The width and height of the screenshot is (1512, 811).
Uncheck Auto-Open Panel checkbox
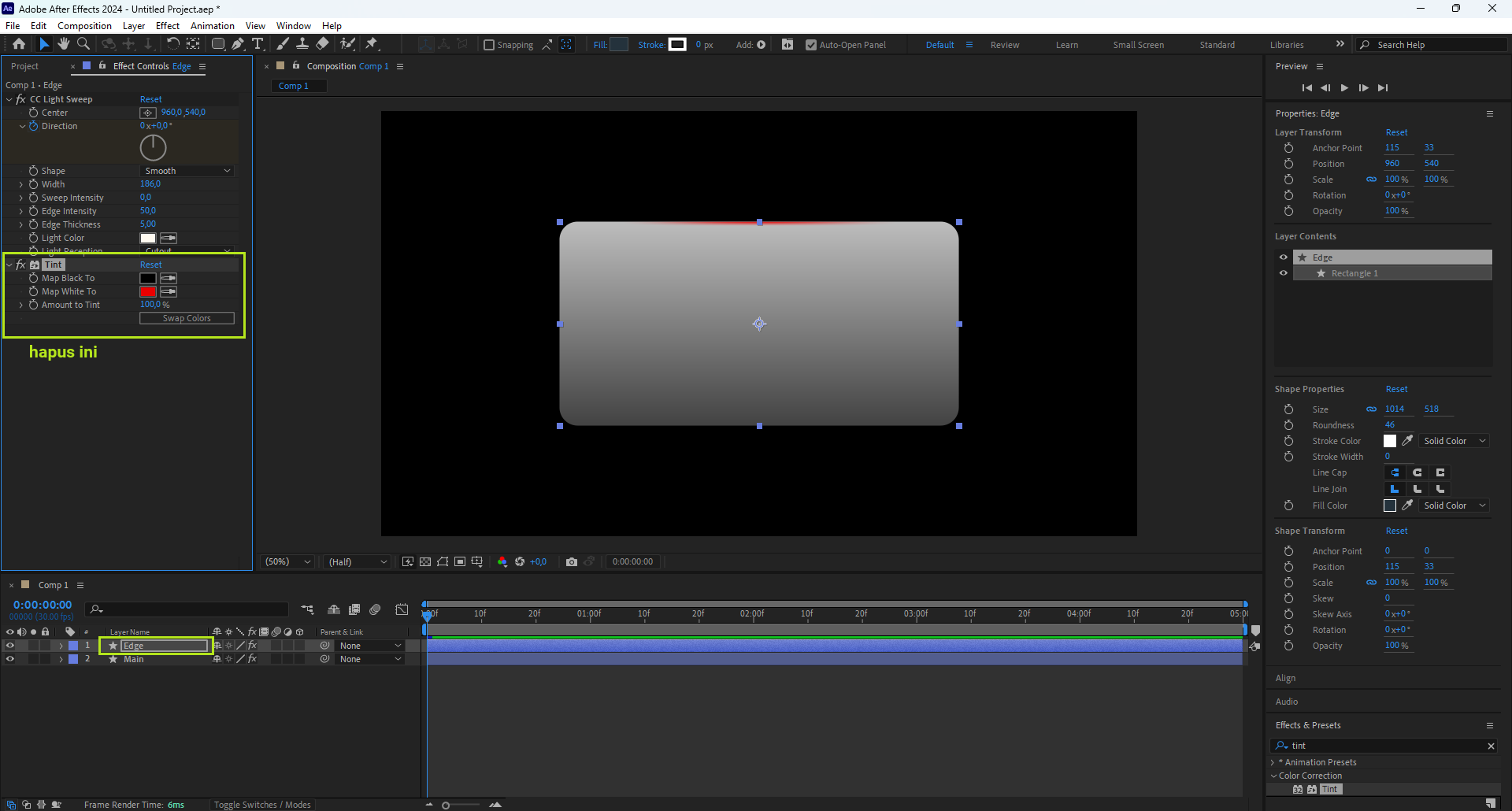811,46
